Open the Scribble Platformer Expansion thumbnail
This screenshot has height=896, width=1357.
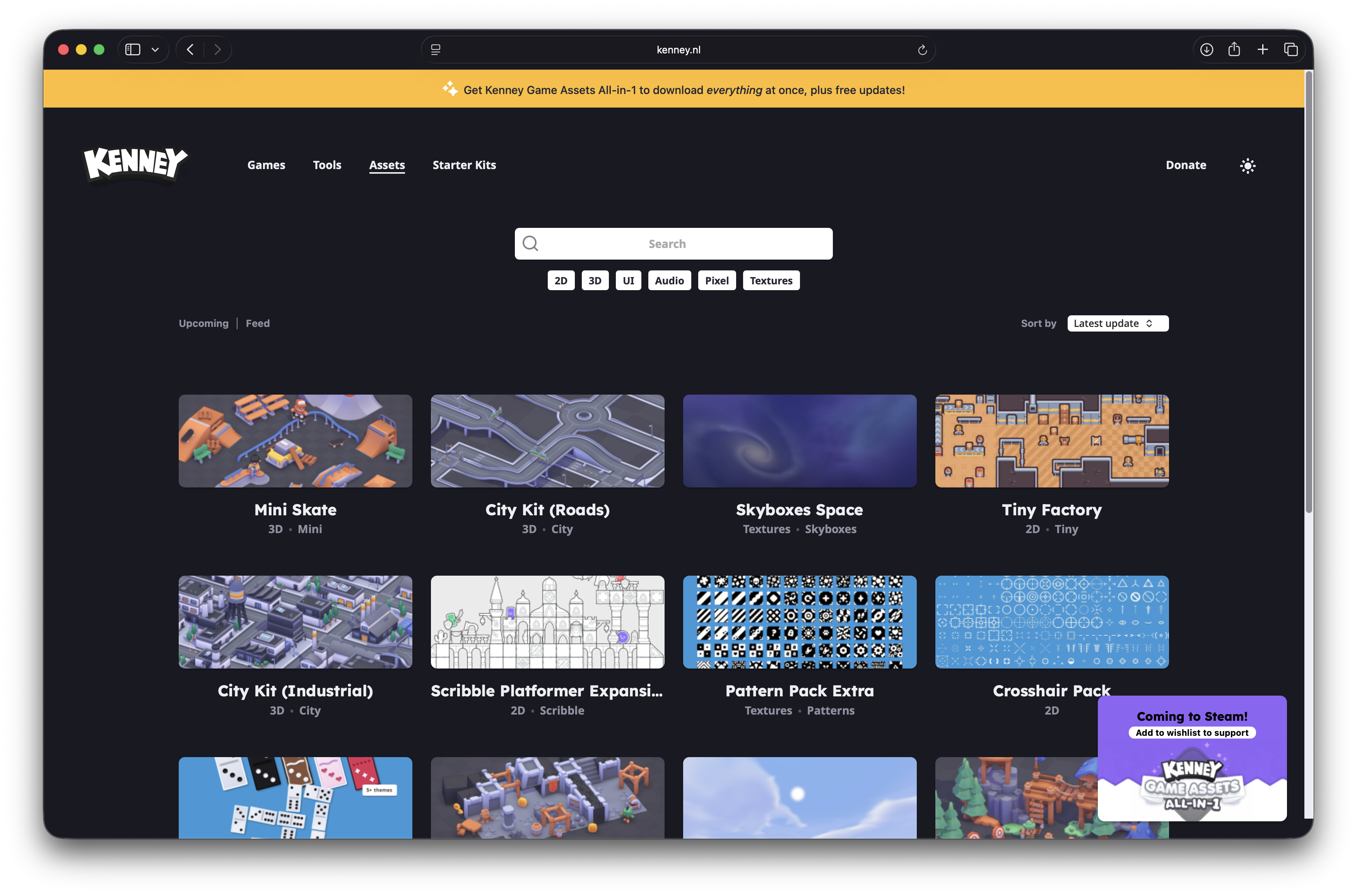pos(547,622)
